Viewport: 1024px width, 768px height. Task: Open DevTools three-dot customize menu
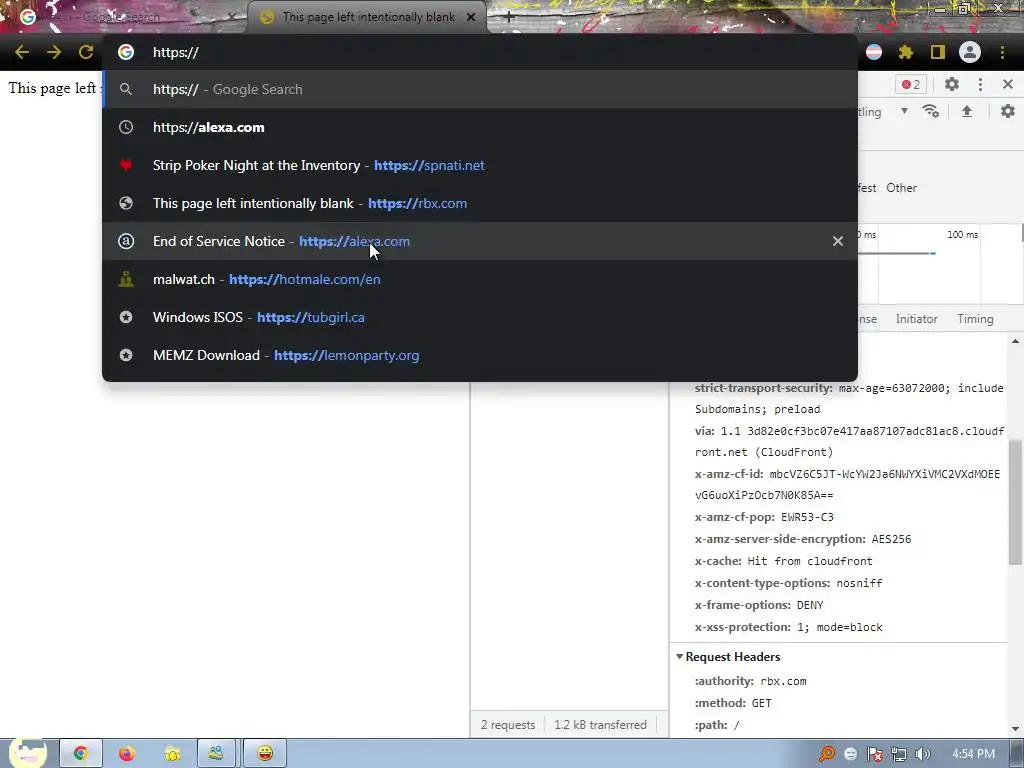click(980, 84)
